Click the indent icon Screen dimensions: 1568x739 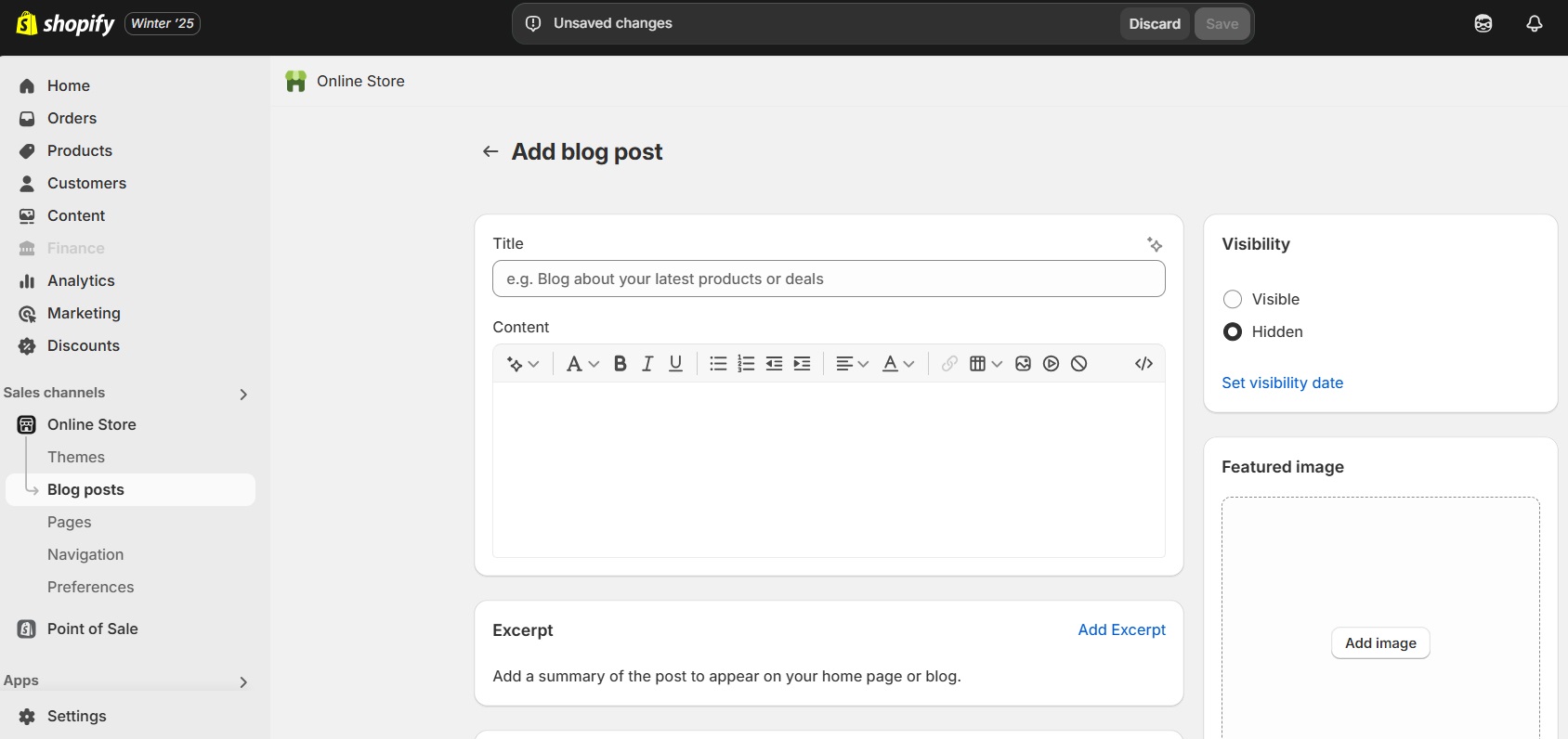[x=802, y=364]
